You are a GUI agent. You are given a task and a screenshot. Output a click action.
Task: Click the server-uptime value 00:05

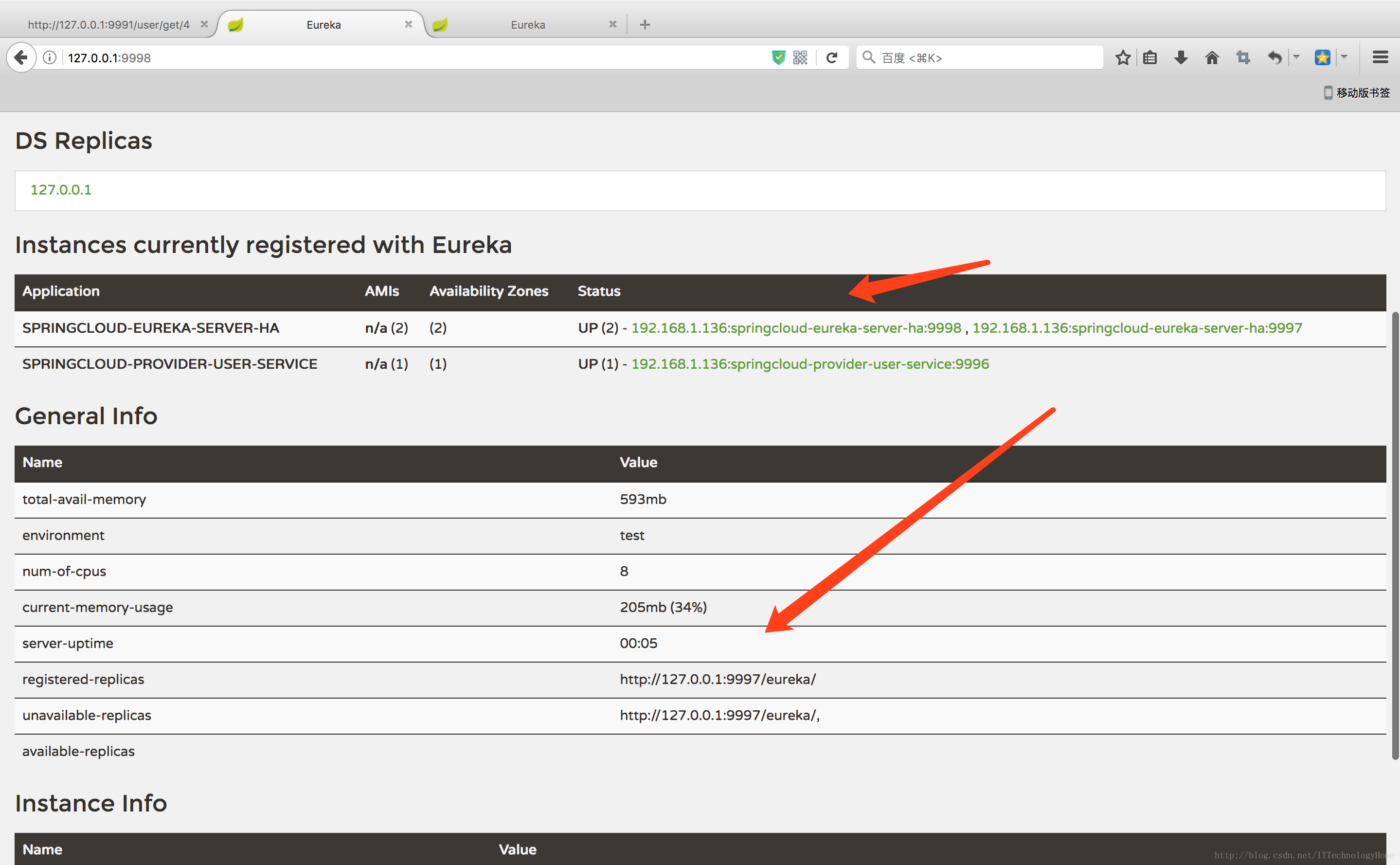(x=638, y=643)
